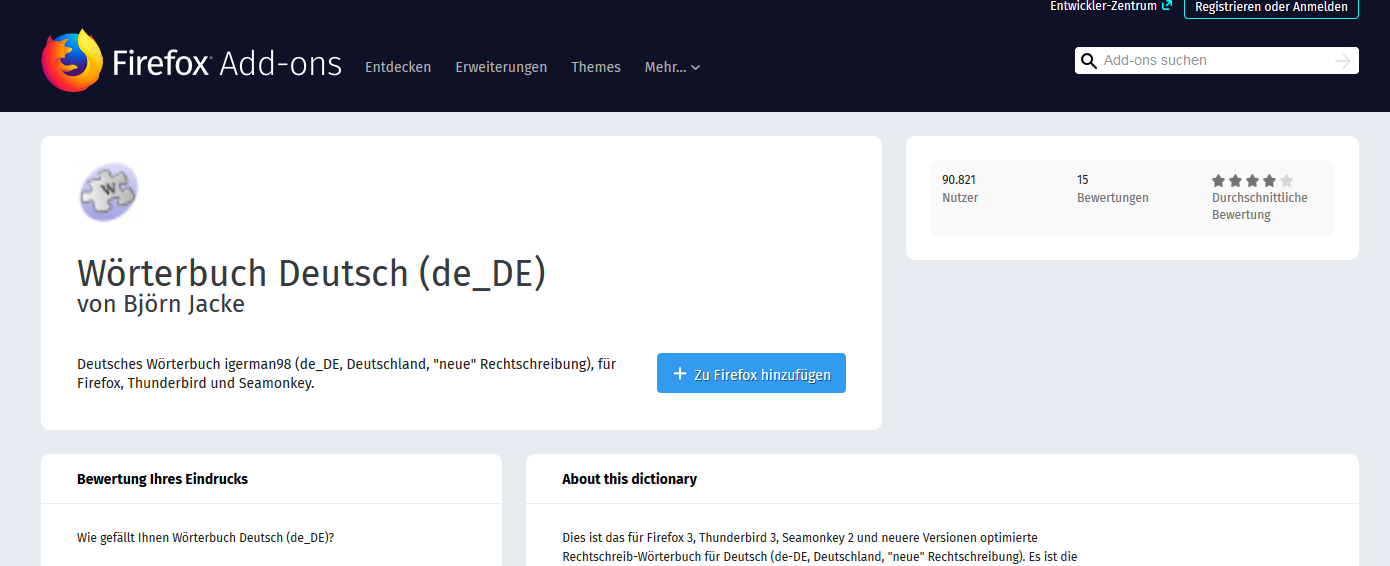
Task: Click the Bewertung Ihres Eindrucks heading
Action: click(162, 479)
